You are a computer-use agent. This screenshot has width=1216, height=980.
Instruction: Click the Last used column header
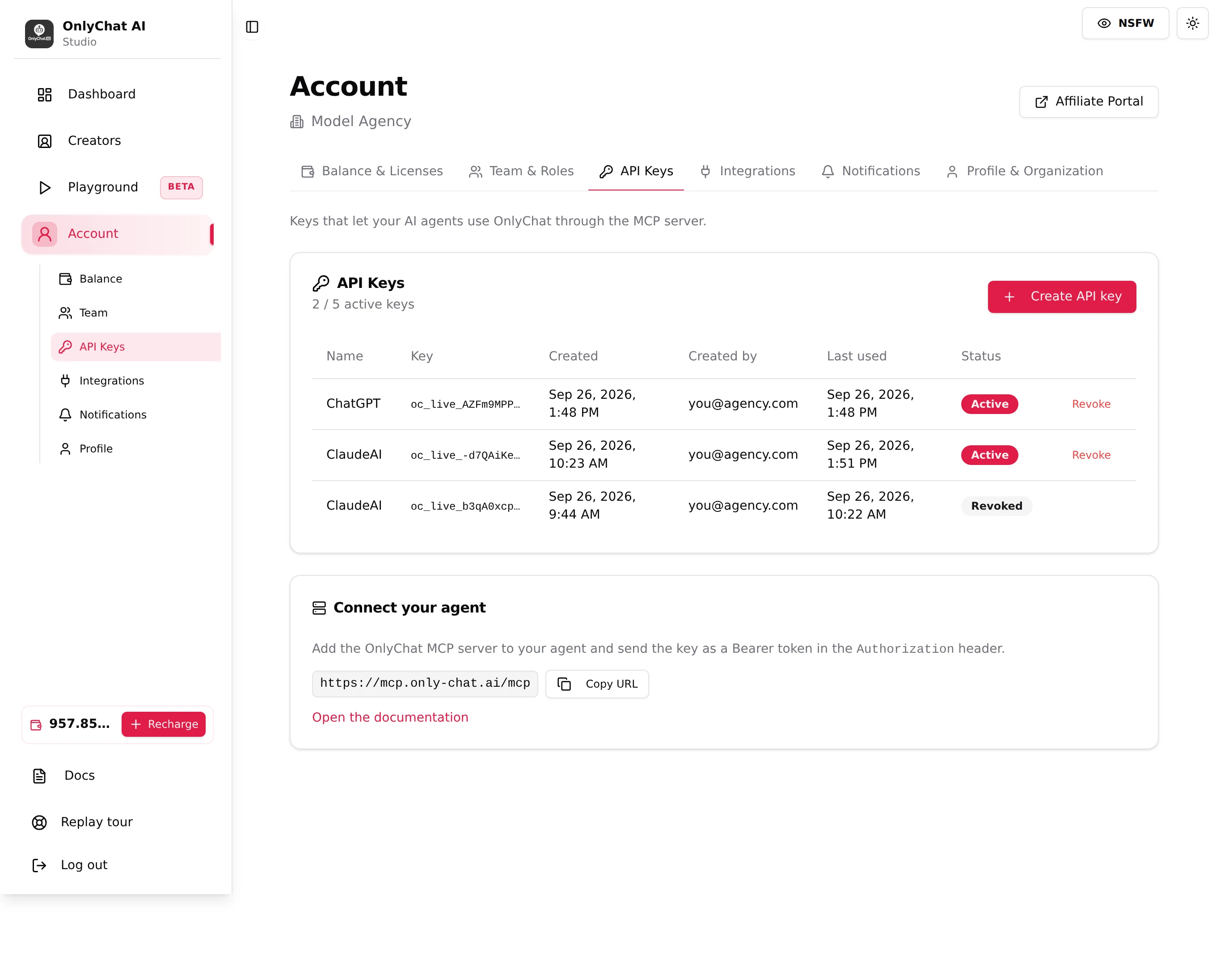click(x=857, y=356)
